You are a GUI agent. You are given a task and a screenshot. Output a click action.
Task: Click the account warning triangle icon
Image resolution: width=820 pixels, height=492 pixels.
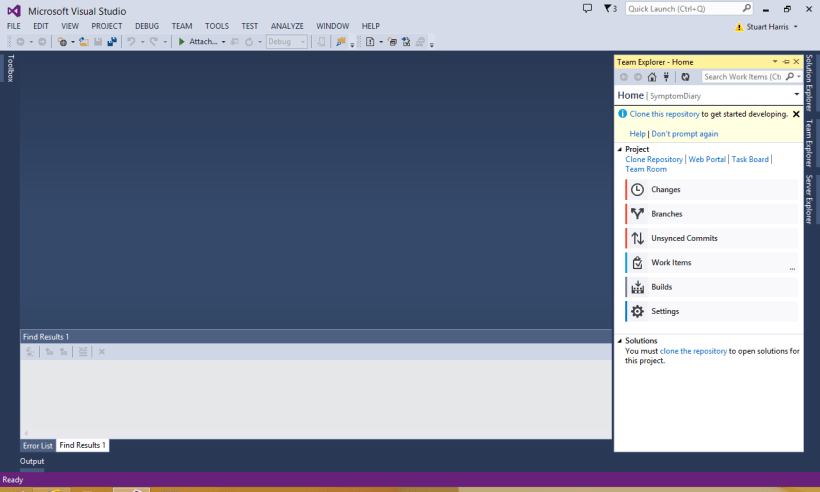(739, 27)
